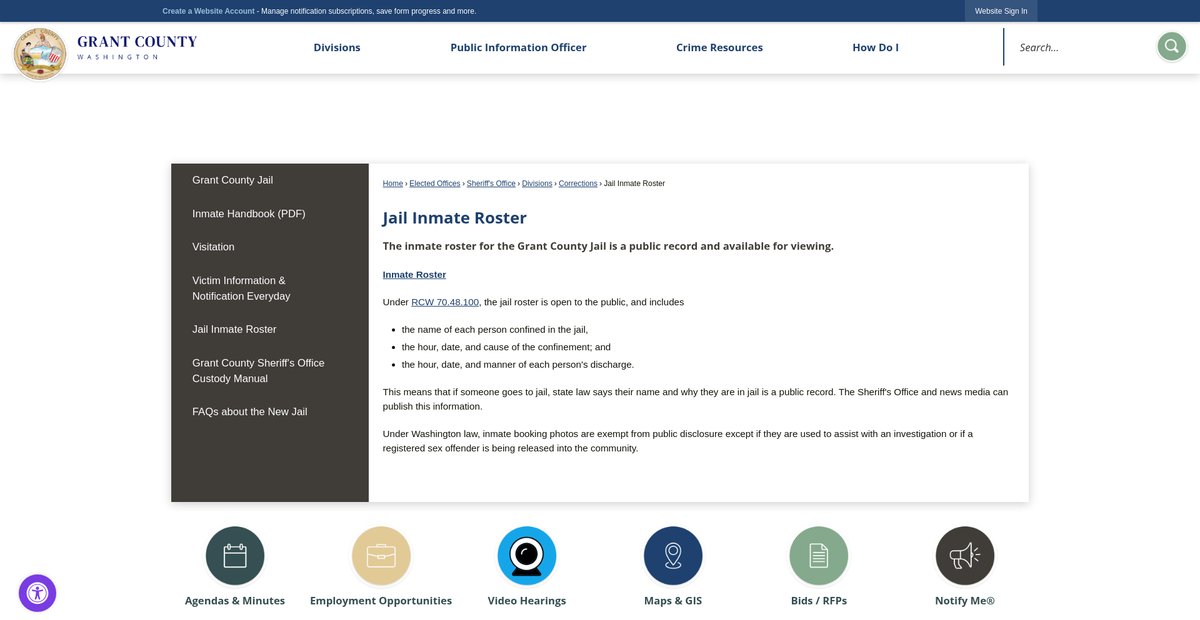
Task: Go to Corrections in the breadcrumb
Action: [578, 184]
